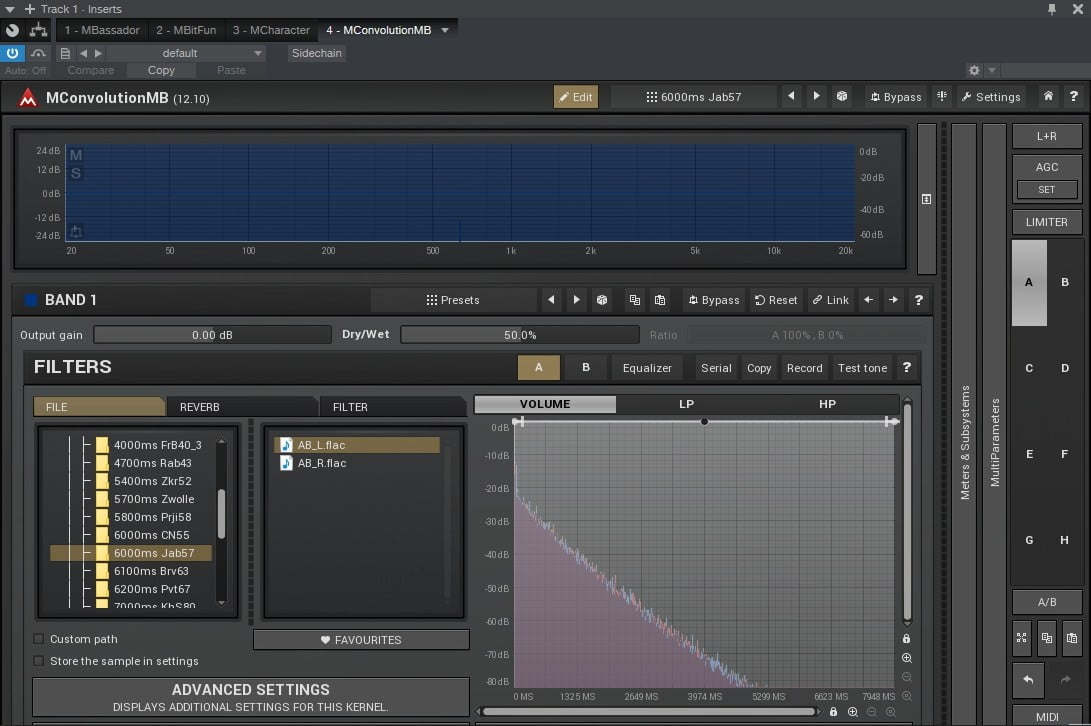Randomize Band 1 with the dice icon

[x=602, y=300]
